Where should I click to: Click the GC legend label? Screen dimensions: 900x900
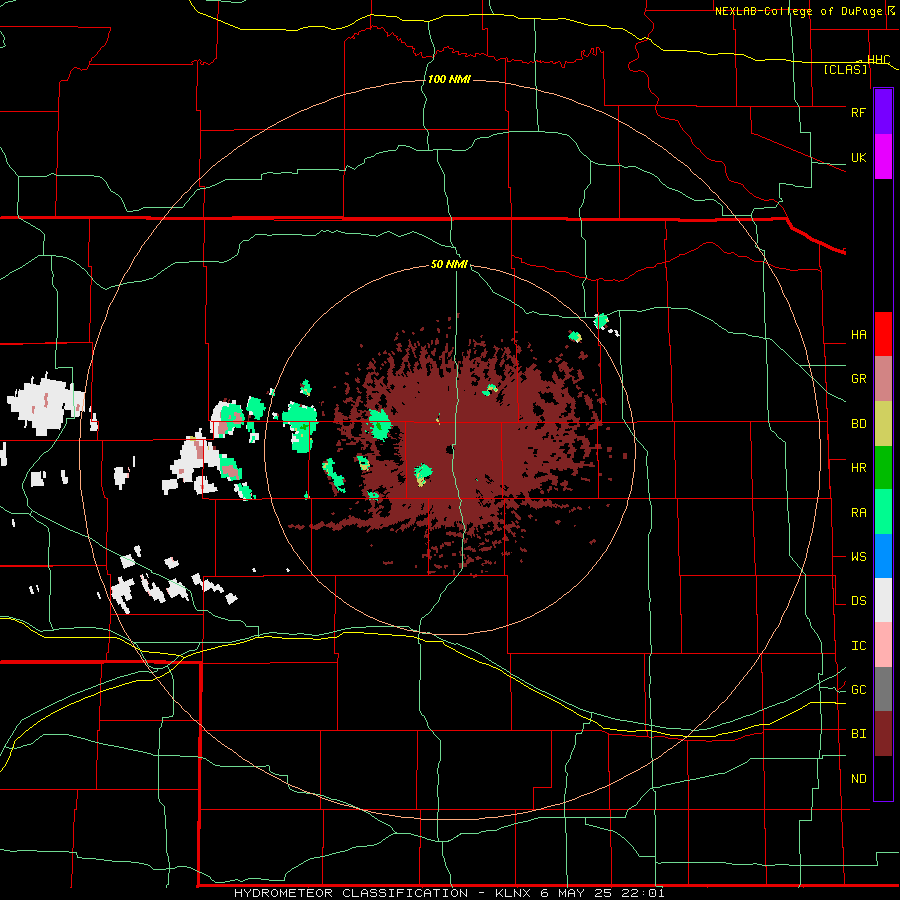pos(858,690)
